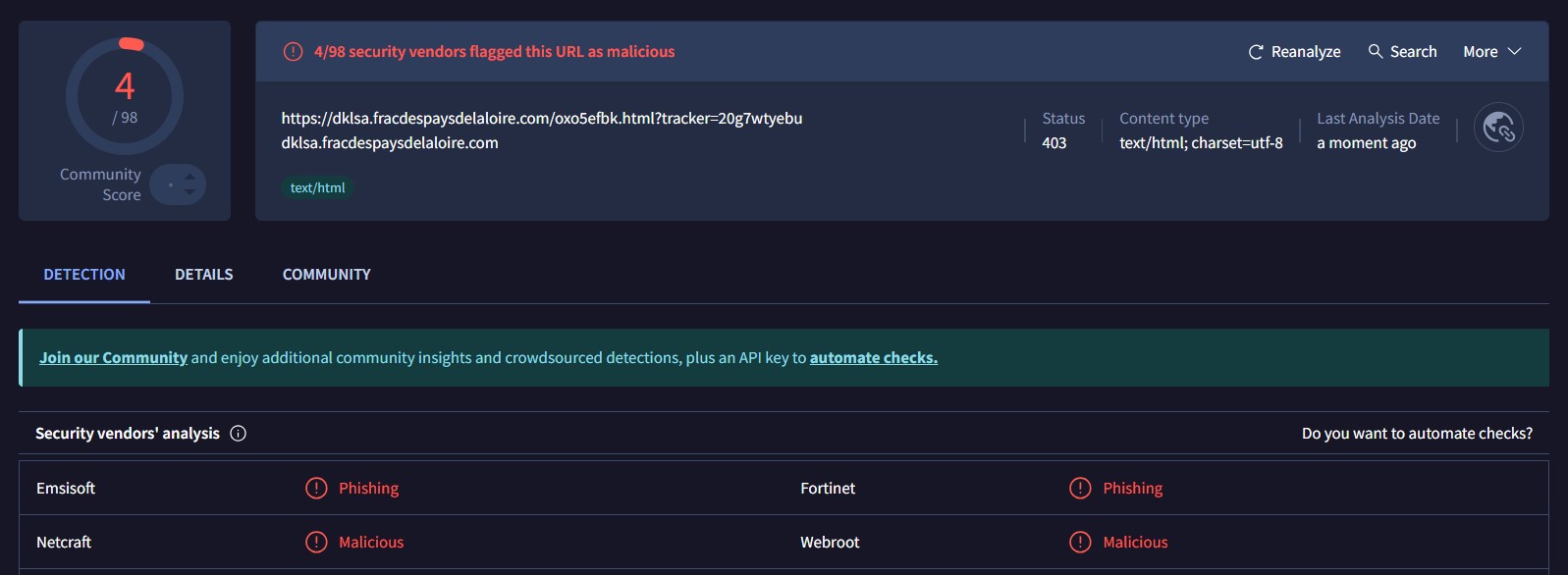Viewport: 1568px width, 575px height.
Task: Open the automate checks link
Action: (873, 358)
